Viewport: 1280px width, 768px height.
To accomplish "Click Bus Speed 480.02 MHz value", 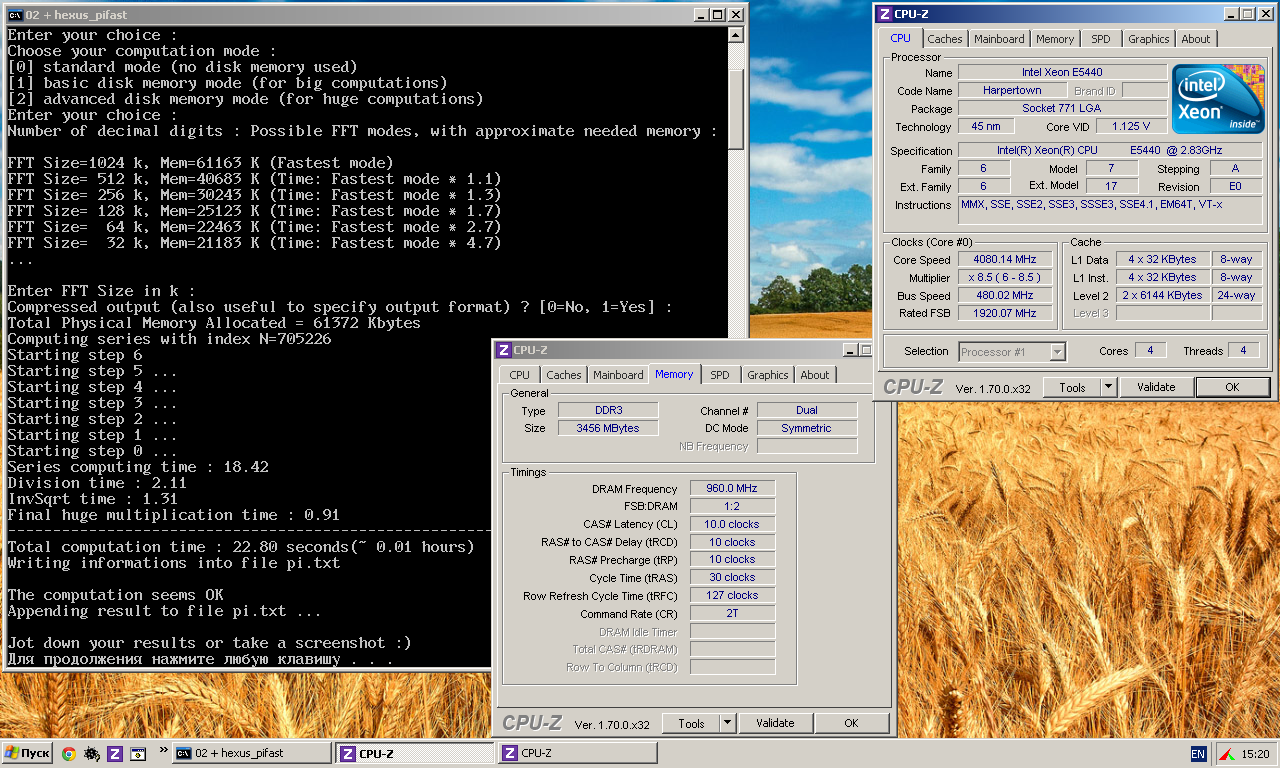I will [1004, 295].
